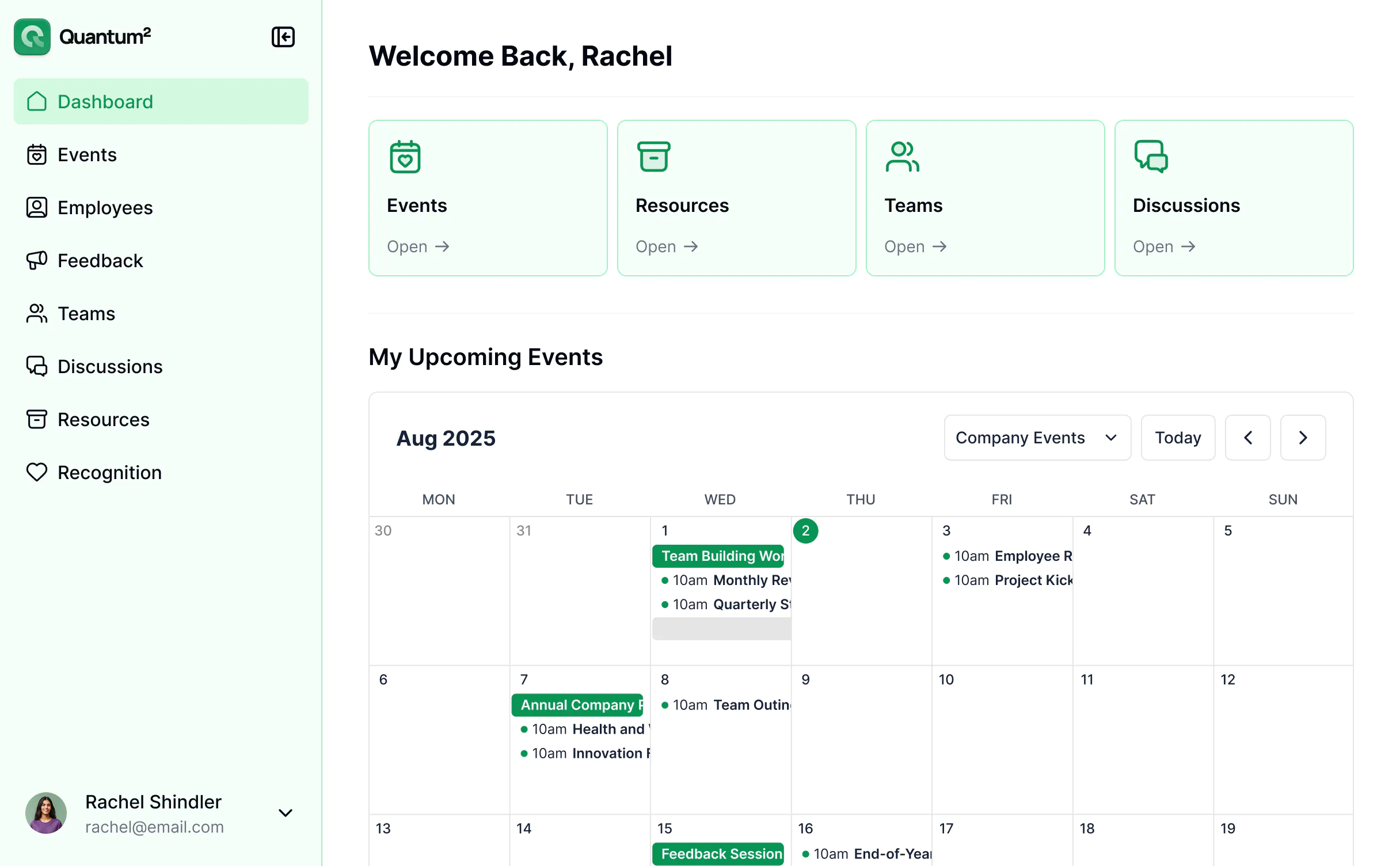This screenshot has width=1400, height=866.
Task: Click Open link on Teams card
Action: pos(915,246)
